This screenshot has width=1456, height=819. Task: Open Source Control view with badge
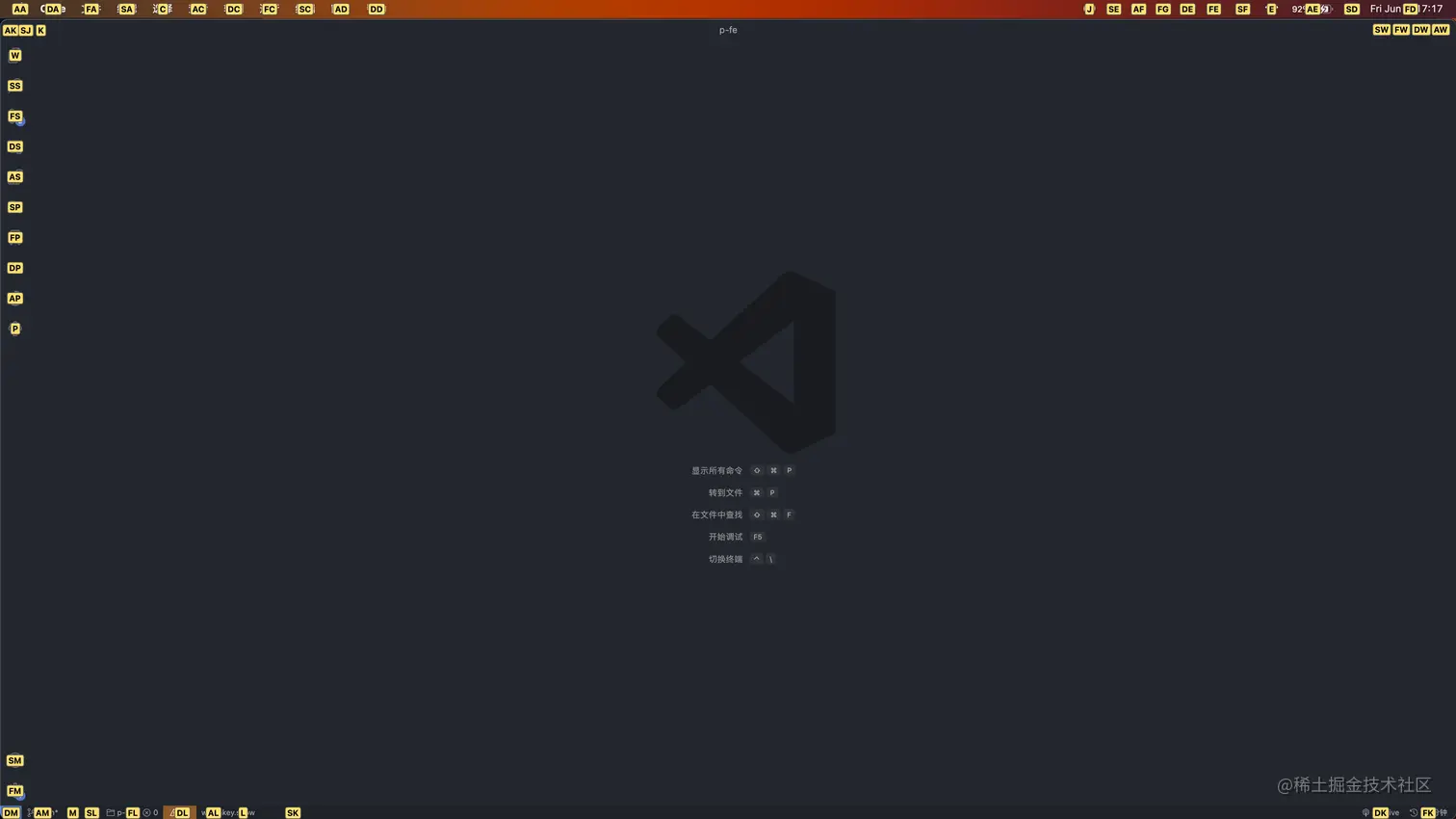click(x=14, y=117)
